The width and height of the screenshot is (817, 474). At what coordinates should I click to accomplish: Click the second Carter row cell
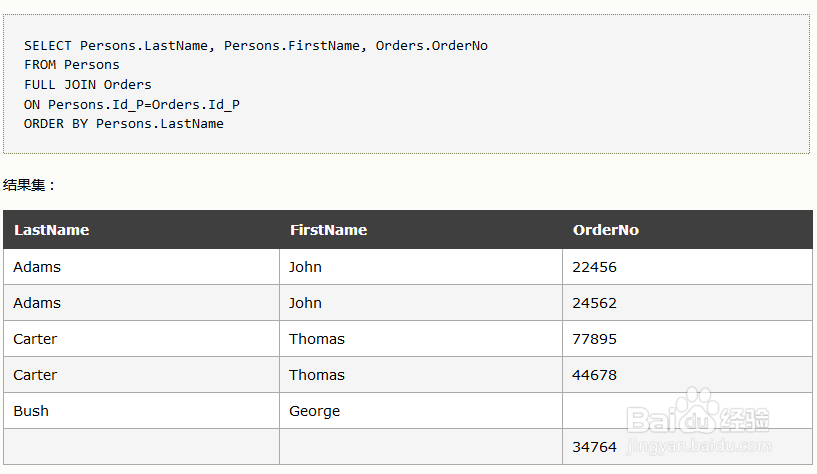141,375
